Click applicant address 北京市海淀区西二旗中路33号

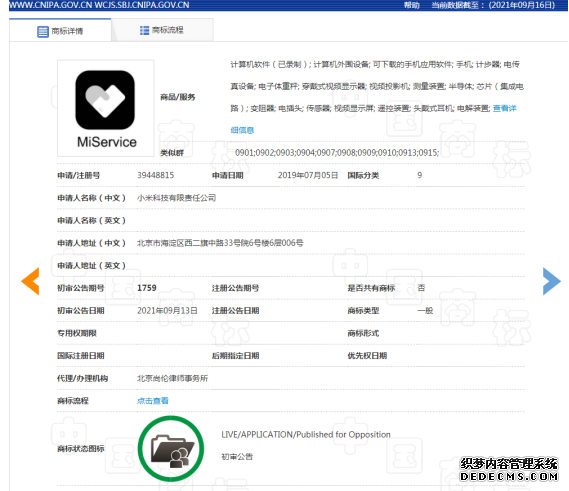(220, 243)
